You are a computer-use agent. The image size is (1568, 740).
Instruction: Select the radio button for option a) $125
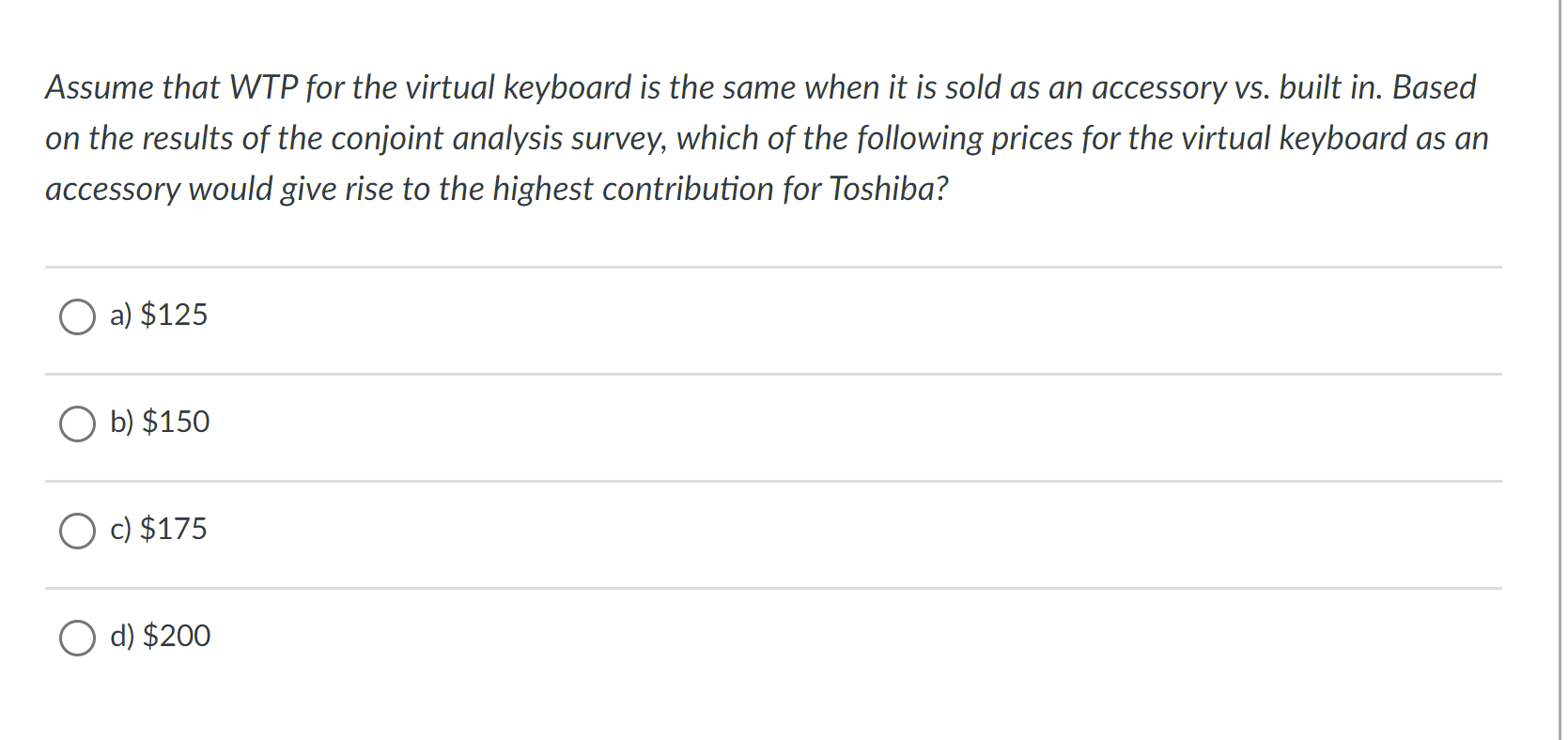[x=77, y=316]
